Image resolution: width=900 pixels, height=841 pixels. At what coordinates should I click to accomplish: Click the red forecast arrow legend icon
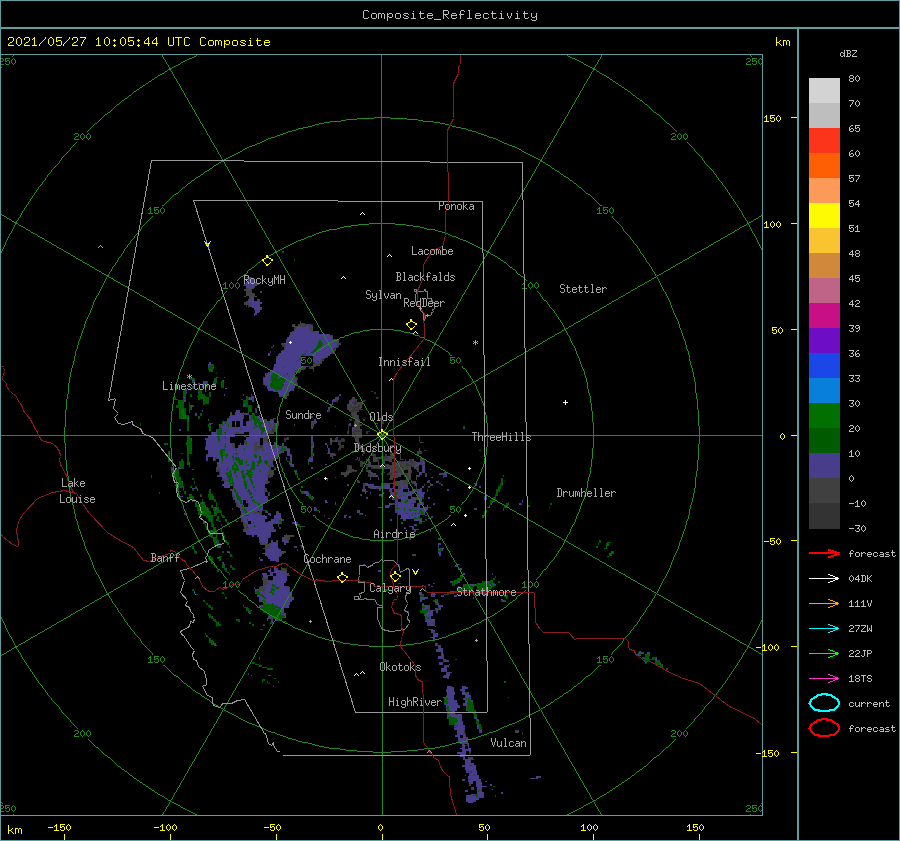(824, 553)
